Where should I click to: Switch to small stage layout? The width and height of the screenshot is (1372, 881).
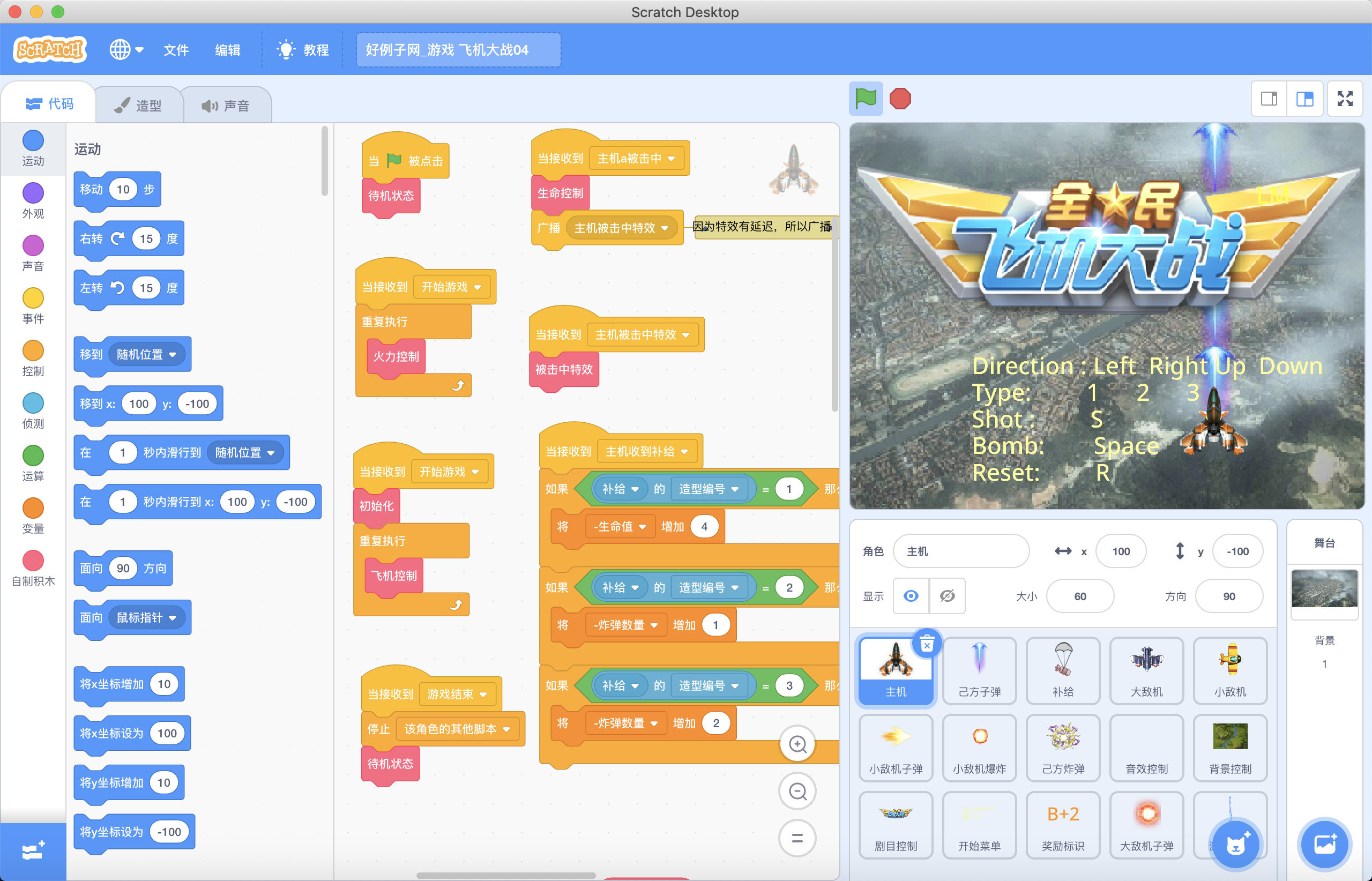coord(1269,99)
